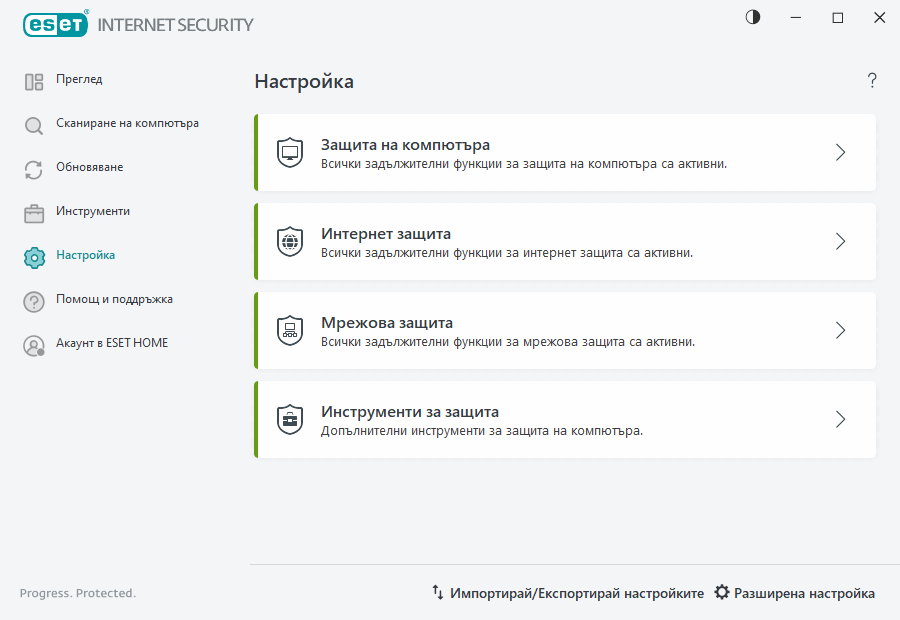900x620 pixels.
Task: Expand Инструменти за защита details arrow
Action: pyautogui.click(x=840, y=419)
